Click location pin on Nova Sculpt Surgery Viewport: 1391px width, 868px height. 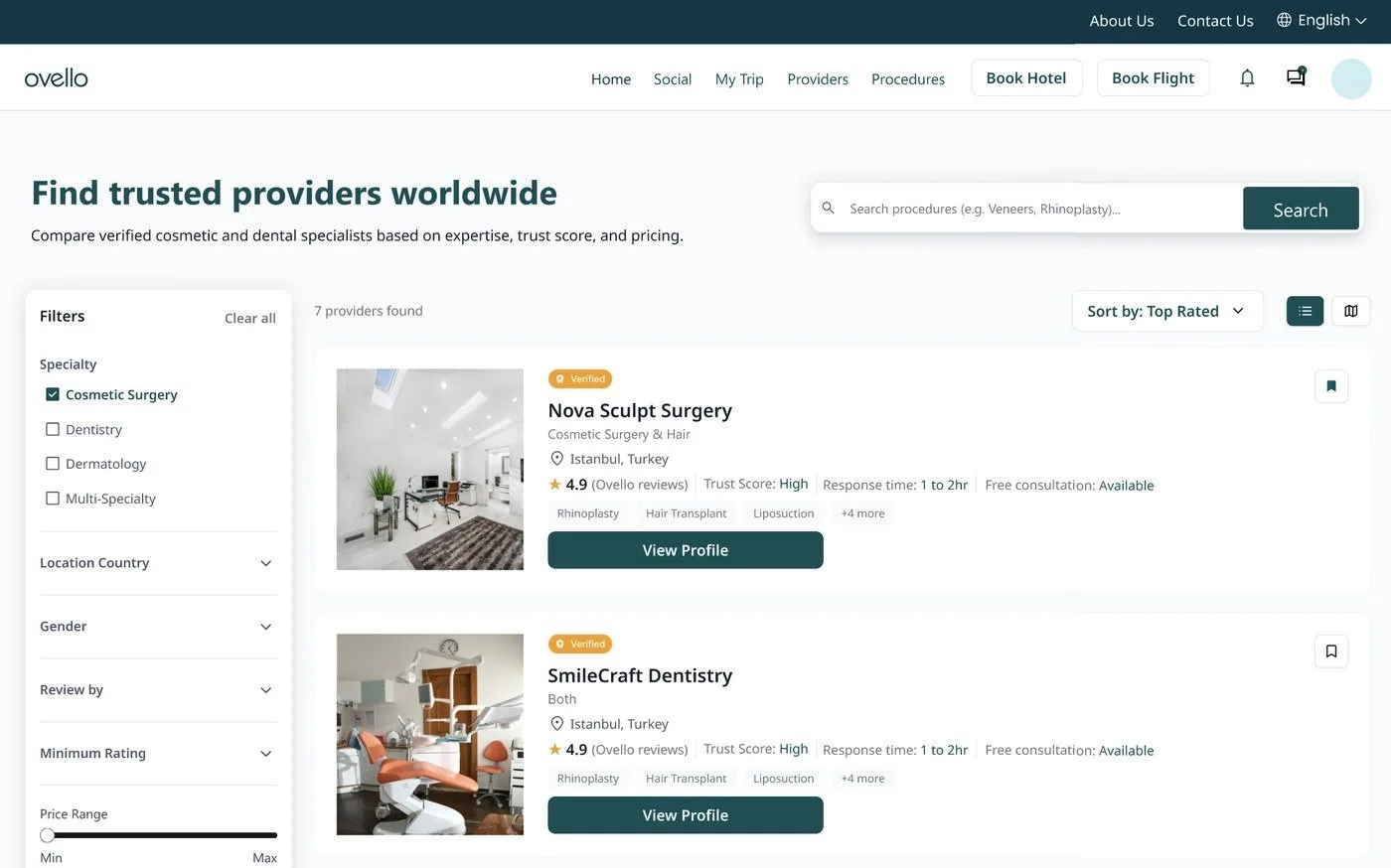coord(556,459)
